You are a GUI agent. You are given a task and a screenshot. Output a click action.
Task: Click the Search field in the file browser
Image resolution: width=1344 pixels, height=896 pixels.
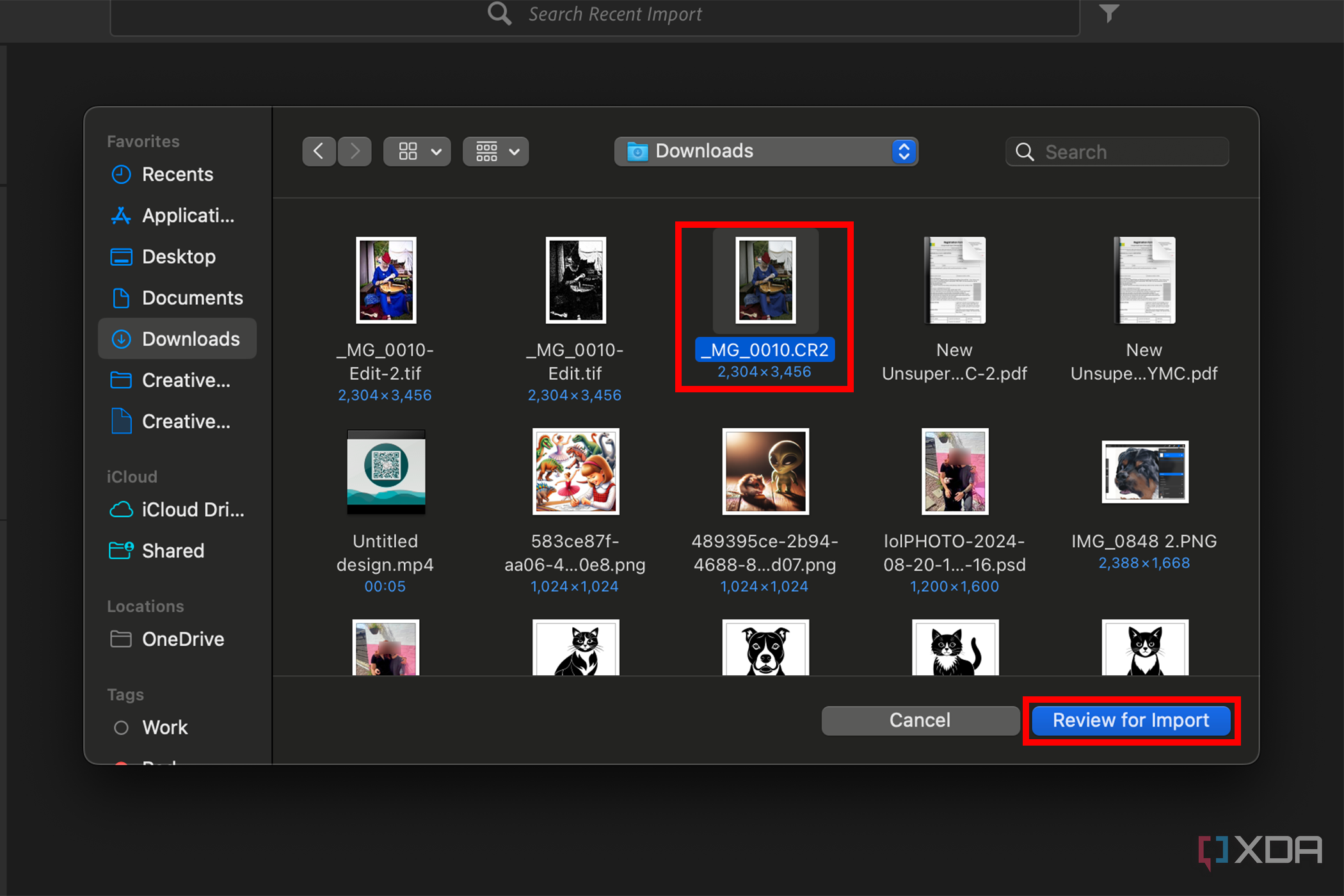point(1117,152)
